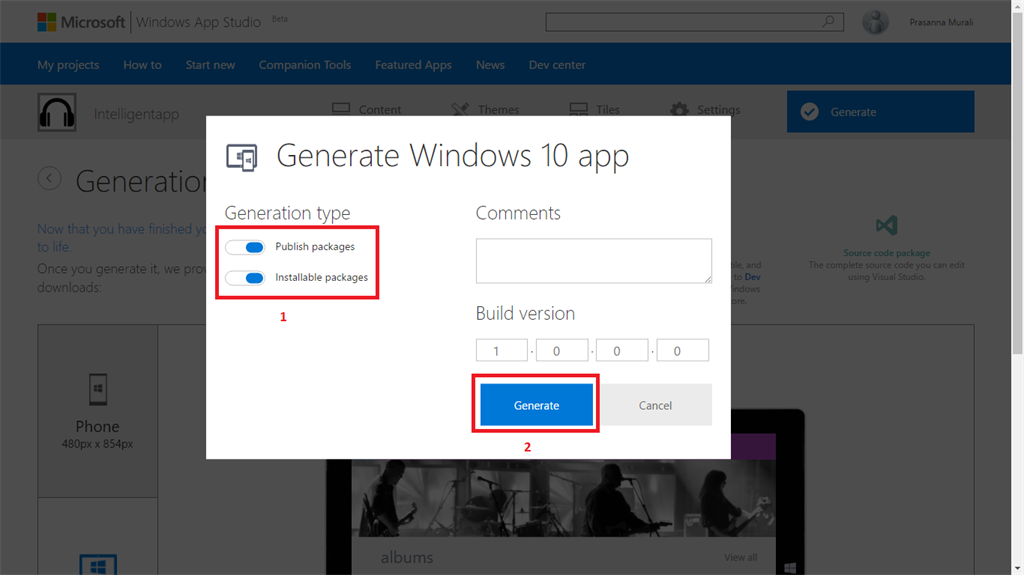
Task: Go to Featured Apps
Action: (413, 65)
